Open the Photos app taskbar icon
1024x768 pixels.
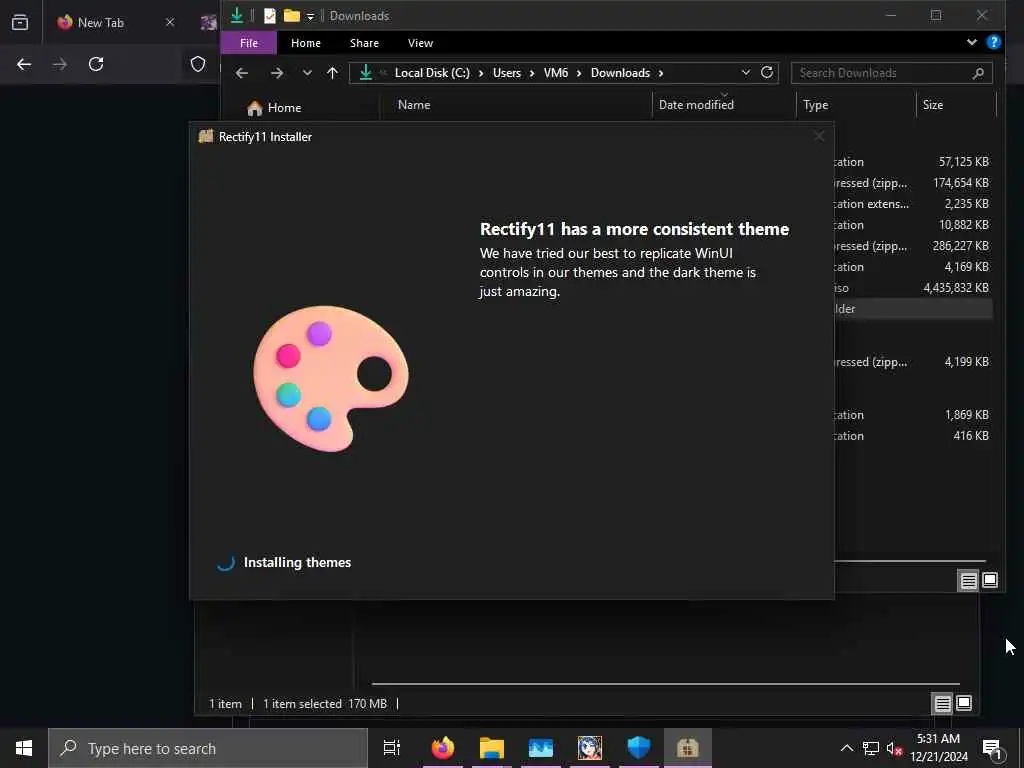tap(541, 748)
